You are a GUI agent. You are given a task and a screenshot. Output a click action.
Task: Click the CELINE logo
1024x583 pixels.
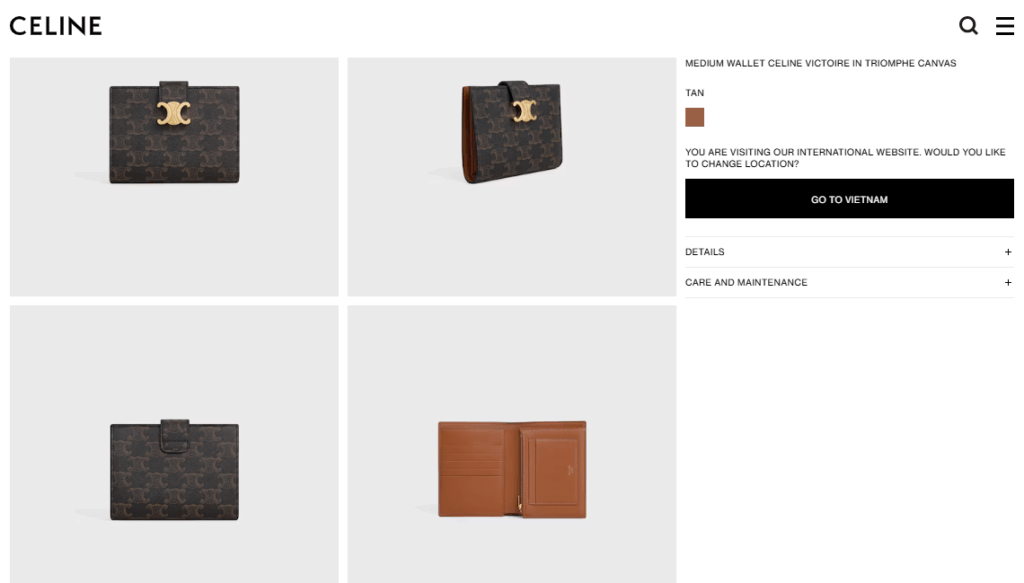click(56, 26)
